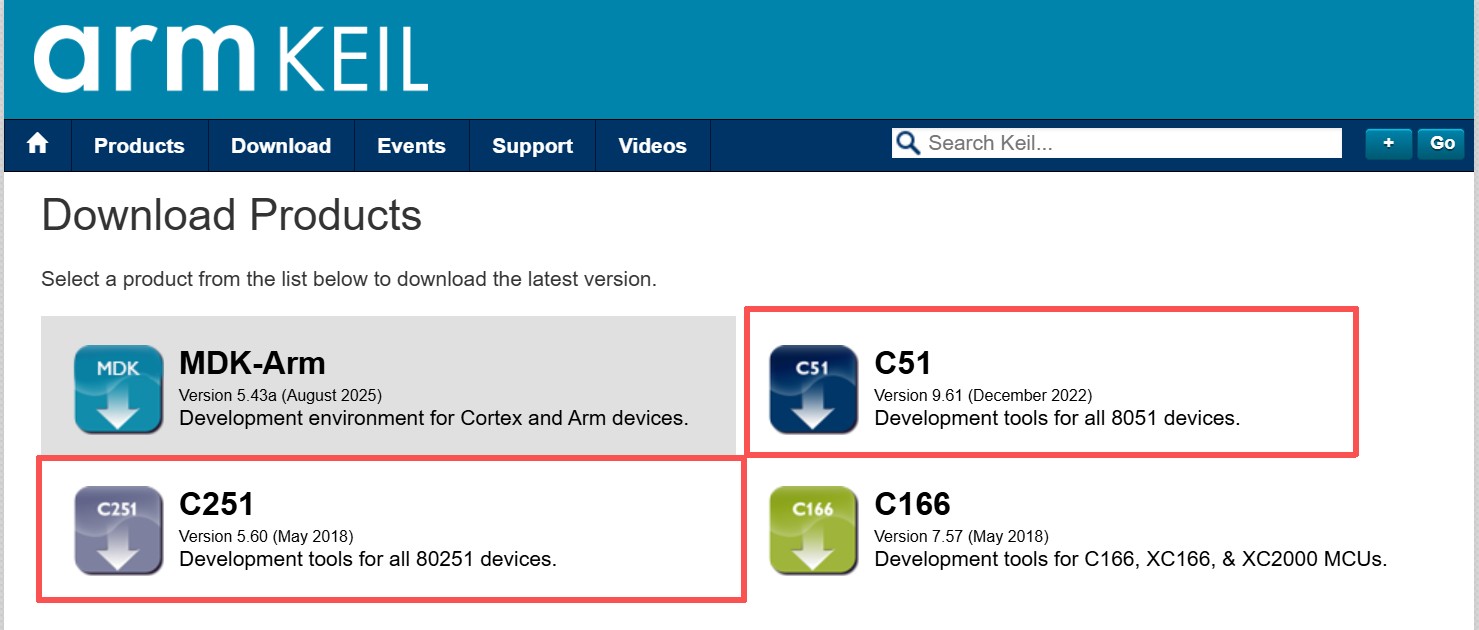The width and height of the screenshot is (1479, 630).
Task: Open the Products menu
Action: point(139,146)
